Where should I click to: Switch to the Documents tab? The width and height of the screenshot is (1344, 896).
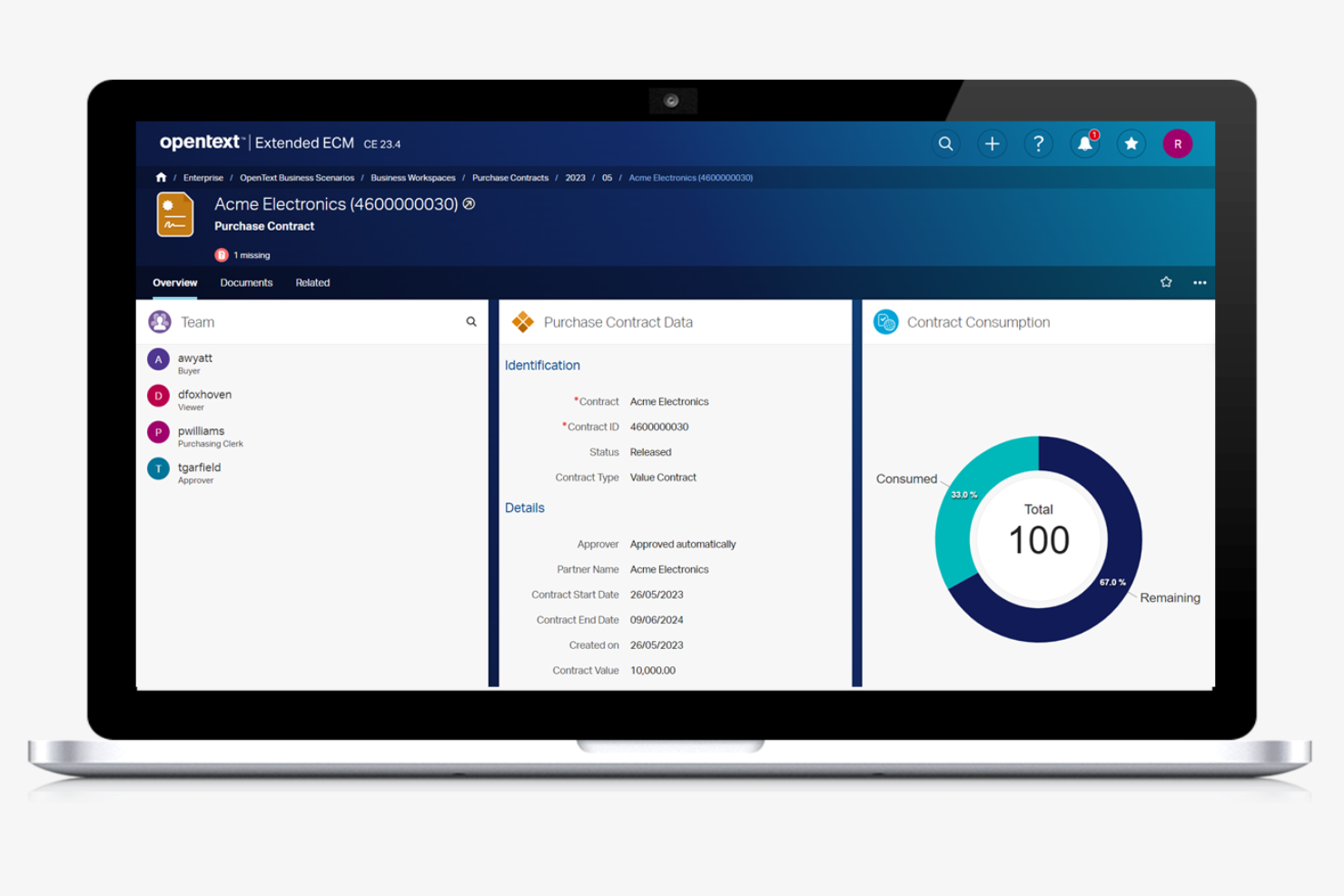246,282
